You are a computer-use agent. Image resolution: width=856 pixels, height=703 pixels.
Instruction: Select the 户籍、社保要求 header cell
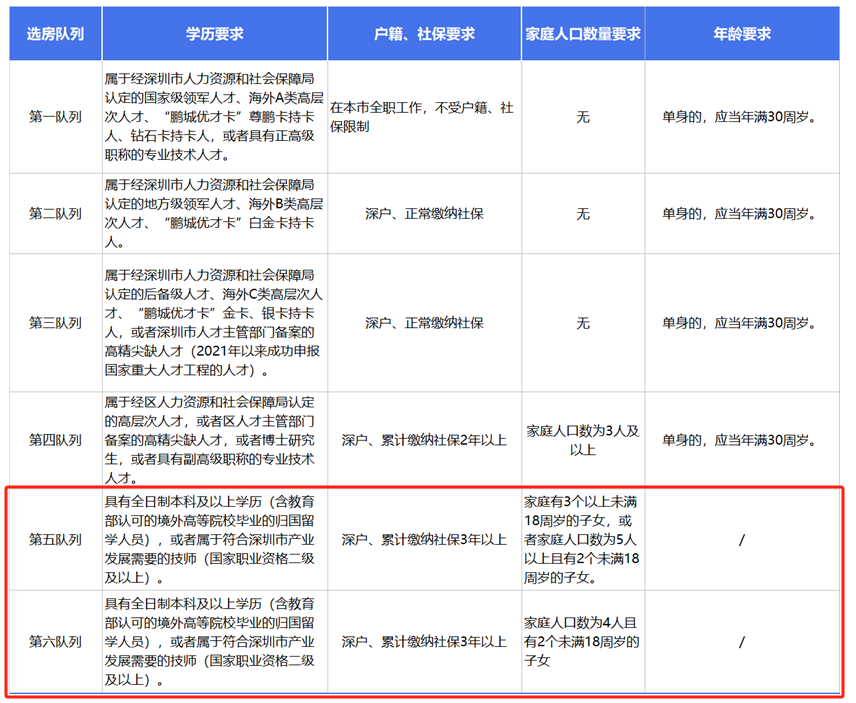(424, 34)
